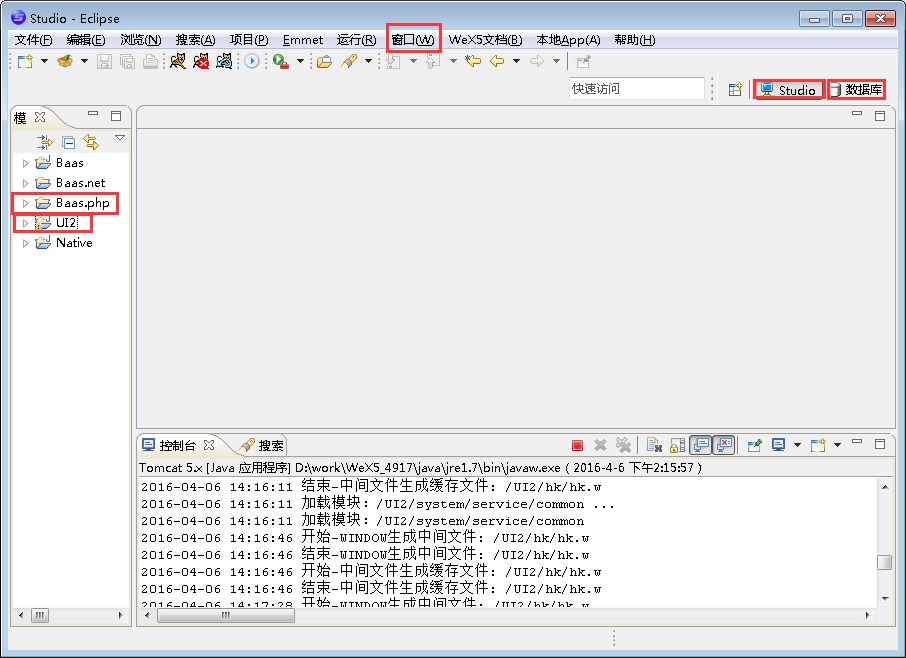The width and height of the screenshot is (906, 658).
Task: Toggle Scroll Lock in the console panel
Action: 678,445
